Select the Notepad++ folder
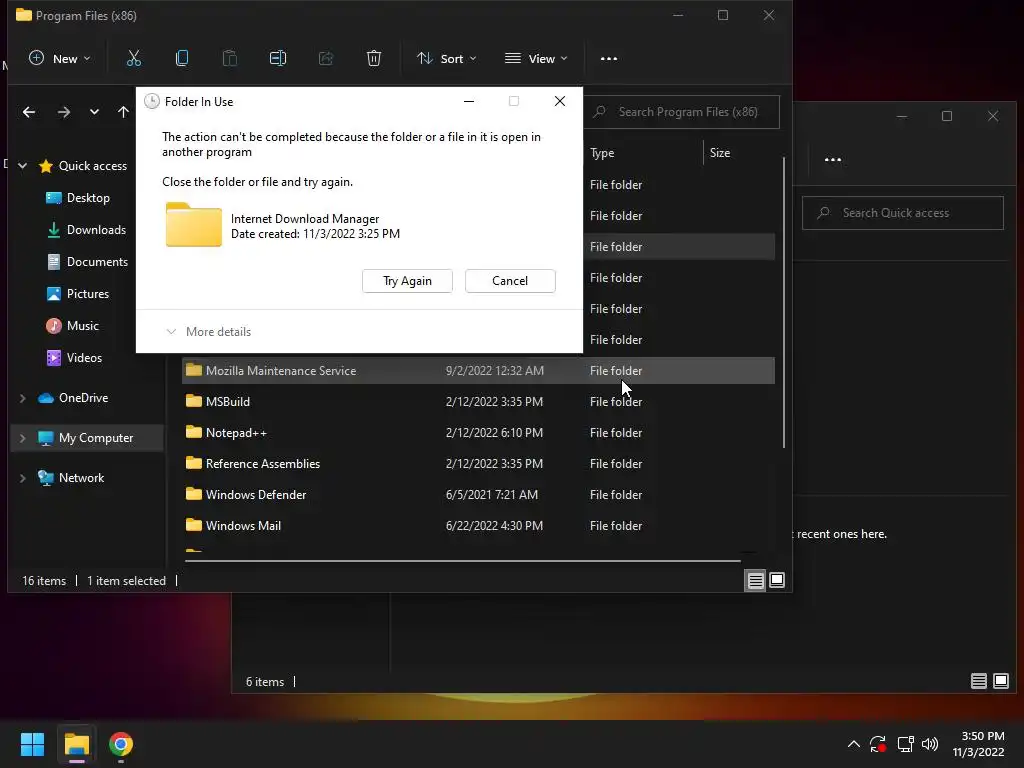Screen dimensions: 1024x768 coord(478,432)
